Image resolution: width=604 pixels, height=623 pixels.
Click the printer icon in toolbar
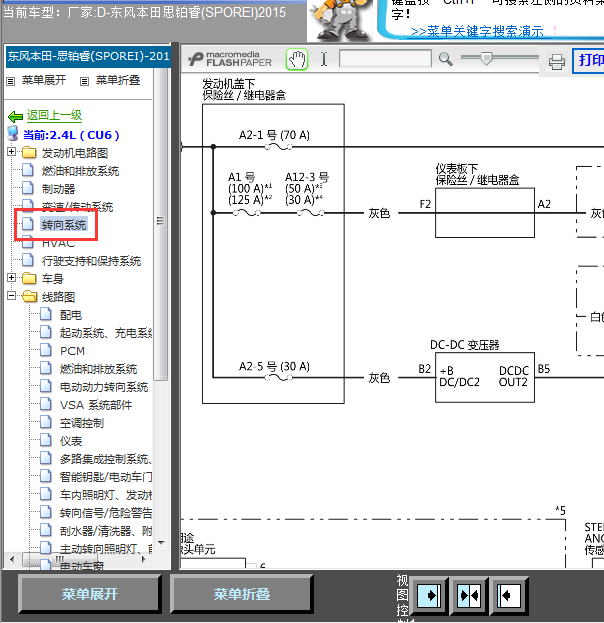[556, 62]
